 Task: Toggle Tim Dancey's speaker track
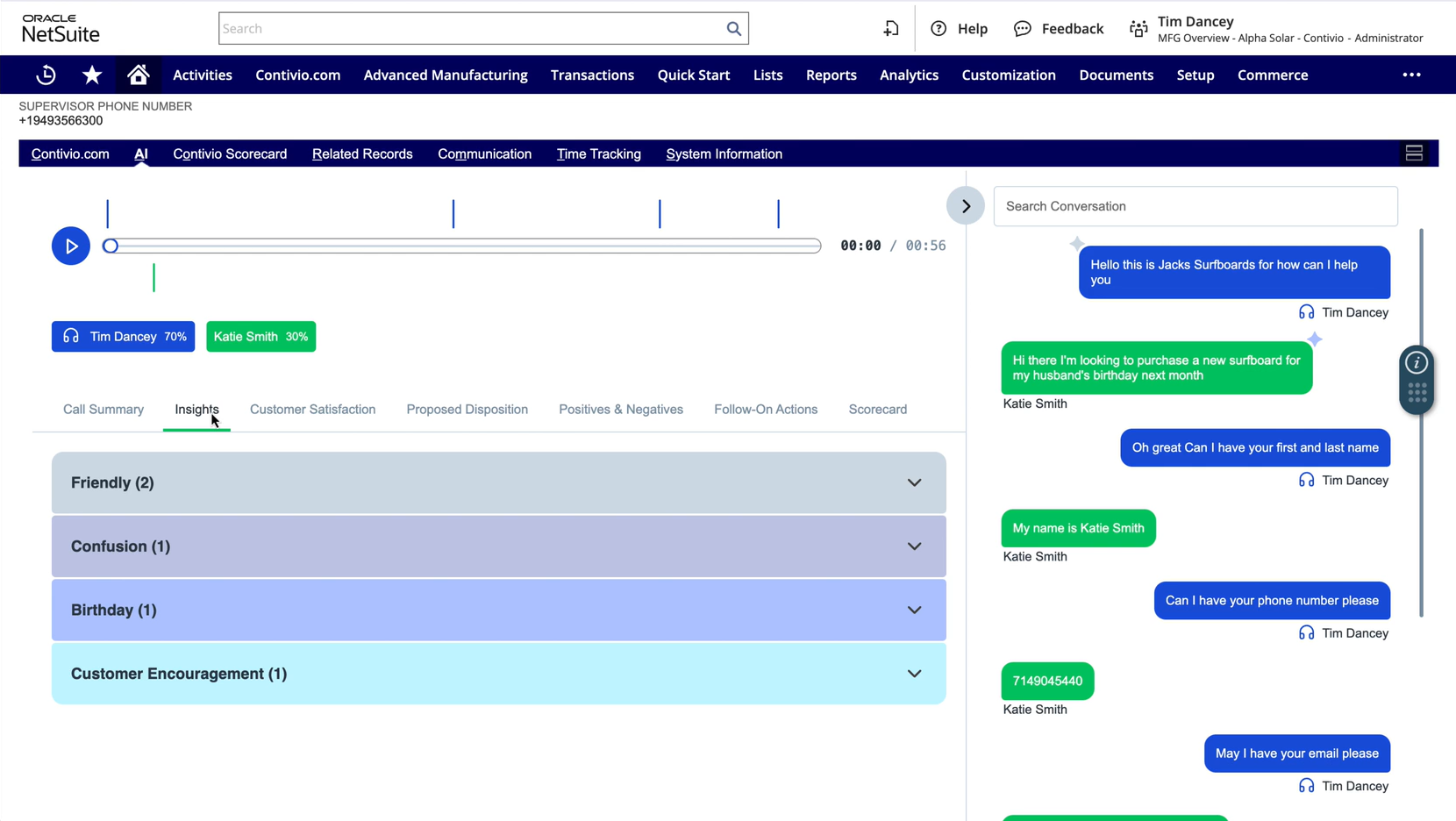click(123, 336)
